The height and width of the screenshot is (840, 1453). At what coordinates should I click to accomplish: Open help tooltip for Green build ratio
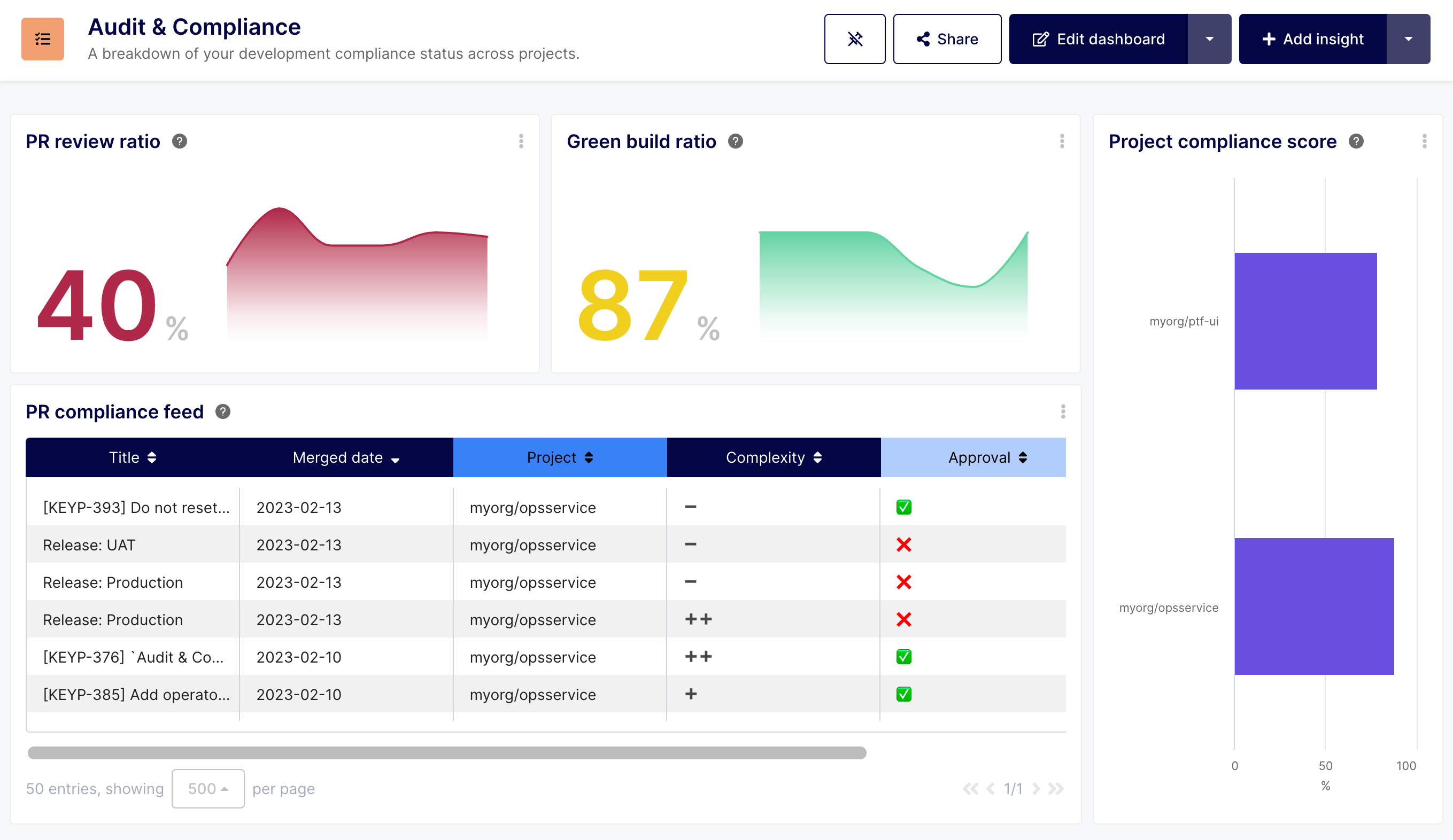point(735,141)
